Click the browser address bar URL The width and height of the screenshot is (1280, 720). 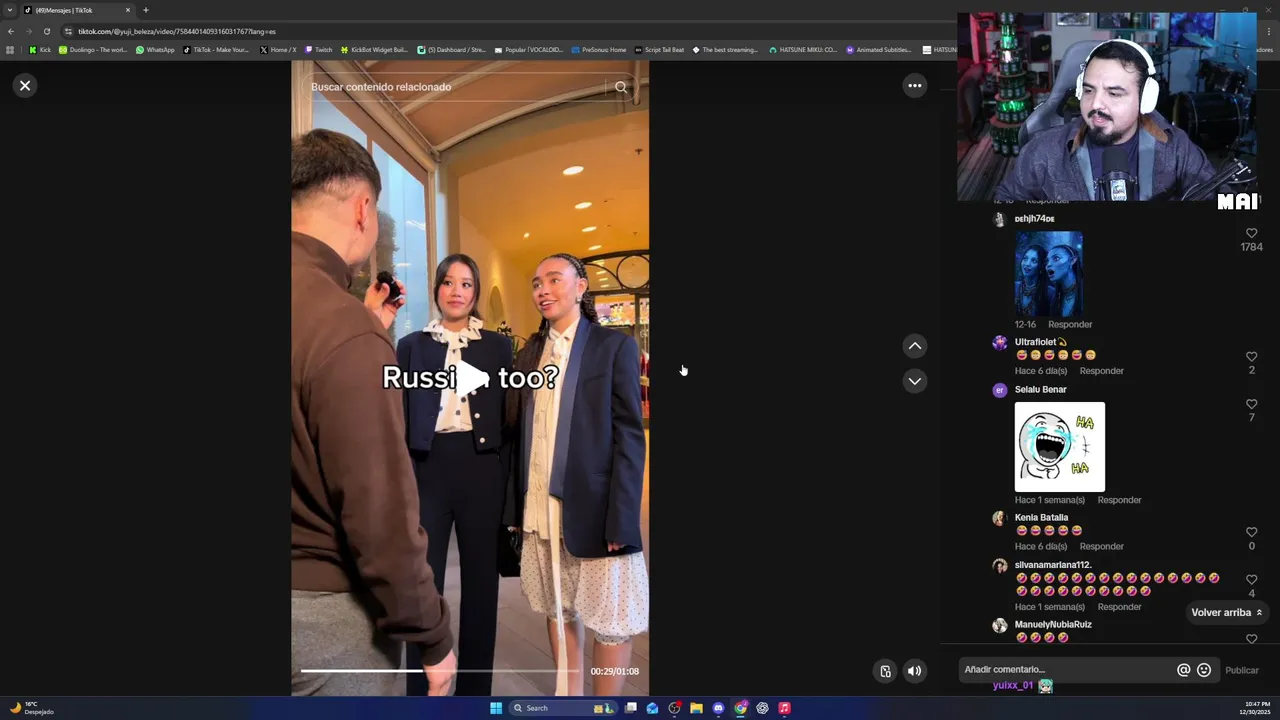177,31
